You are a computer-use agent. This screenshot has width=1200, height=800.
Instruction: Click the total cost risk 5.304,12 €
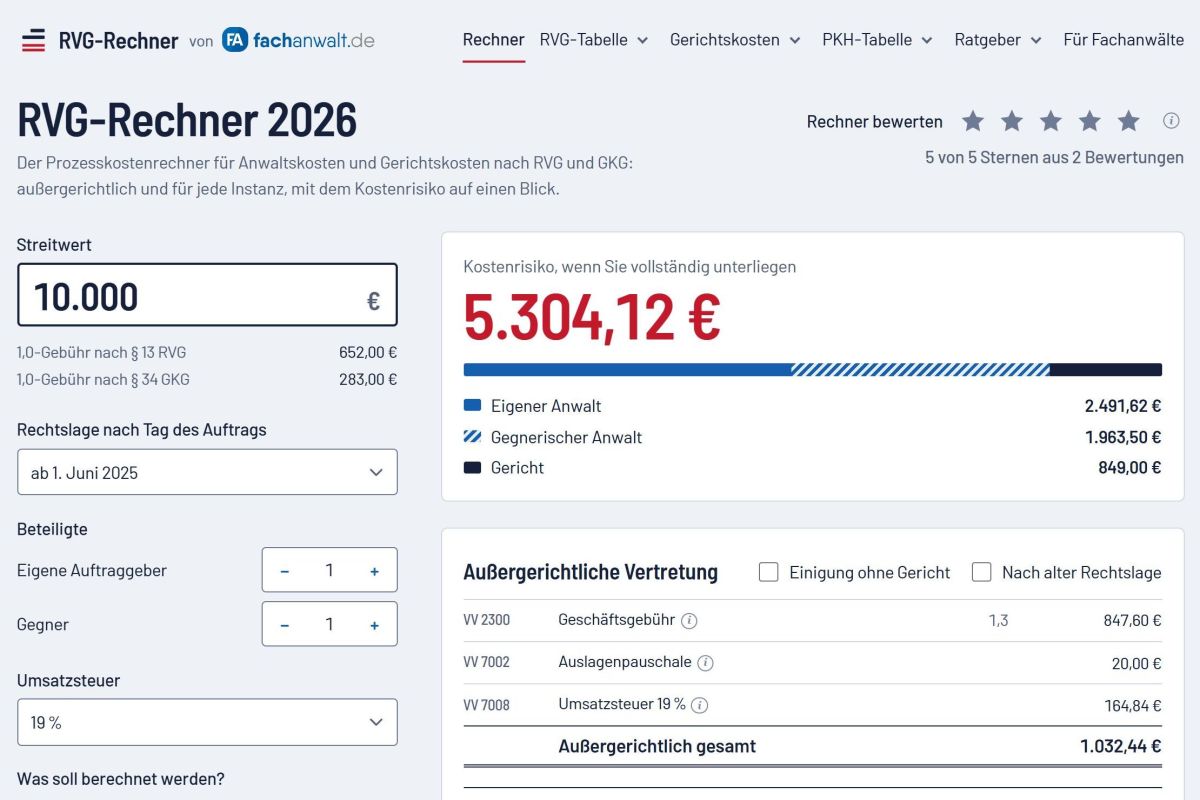tap(592, 316)
